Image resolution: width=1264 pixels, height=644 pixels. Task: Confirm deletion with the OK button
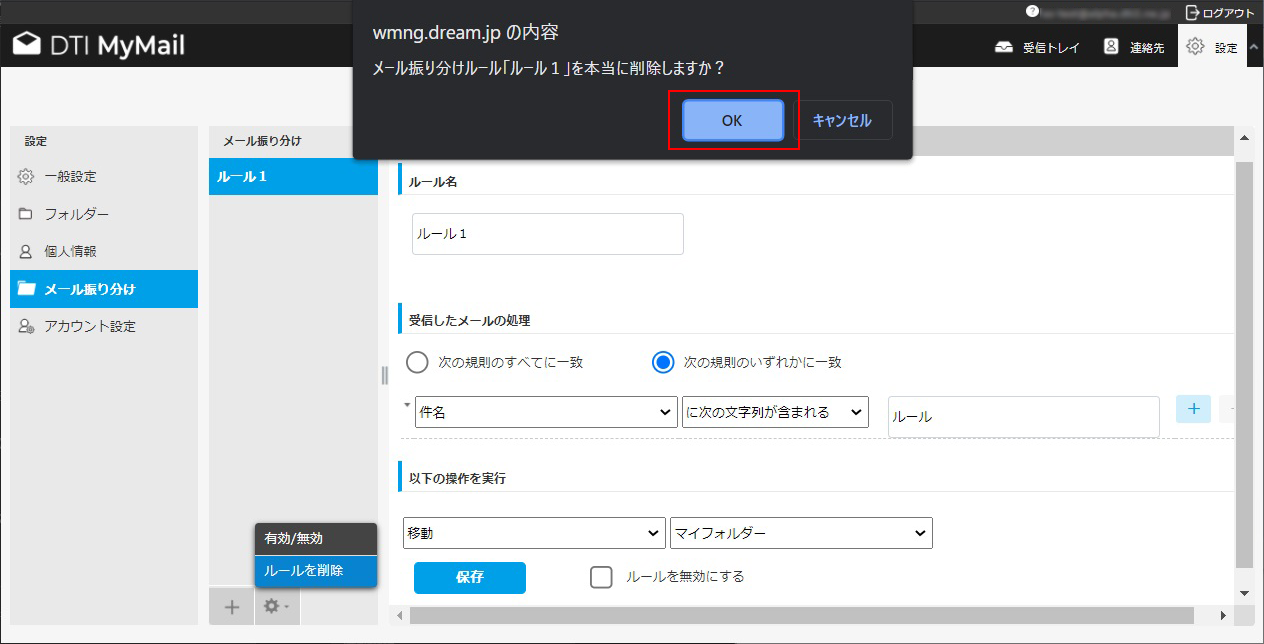733,120
